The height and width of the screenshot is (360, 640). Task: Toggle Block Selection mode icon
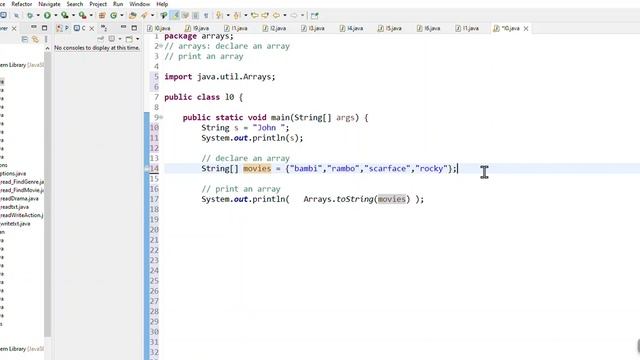point(196,16)
